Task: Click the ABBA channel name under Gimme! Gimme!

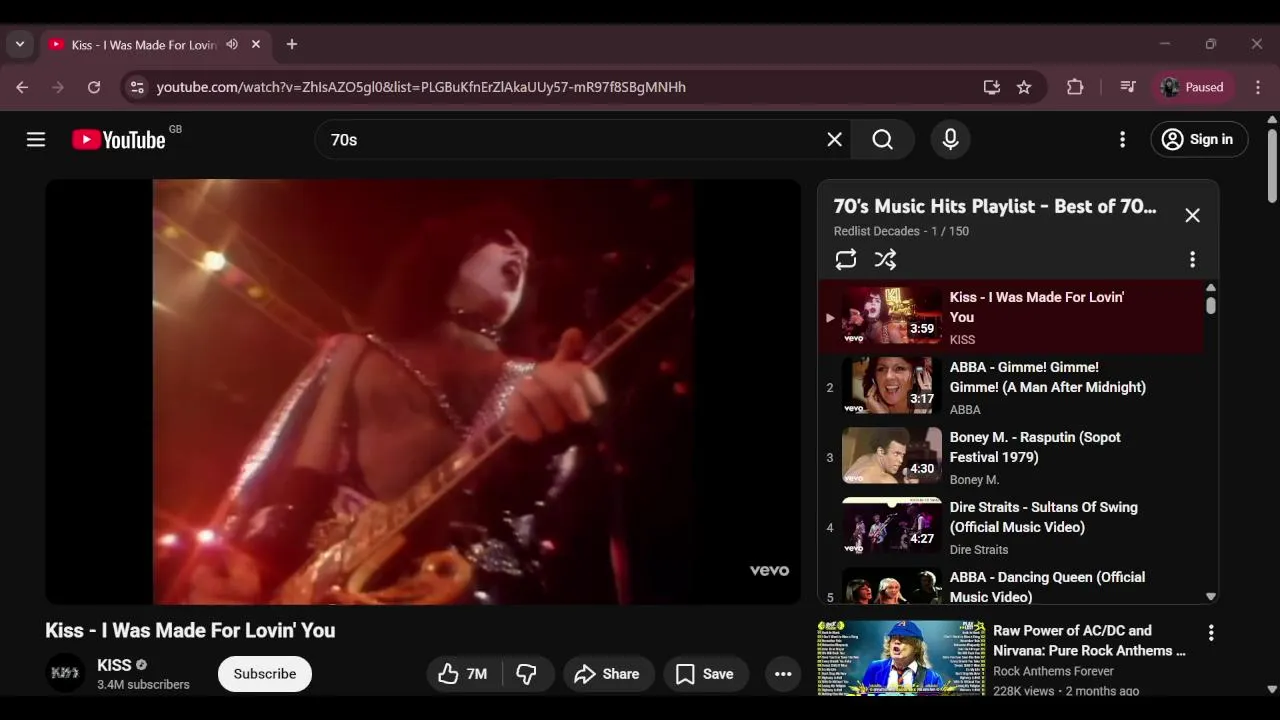Action: 965,410
